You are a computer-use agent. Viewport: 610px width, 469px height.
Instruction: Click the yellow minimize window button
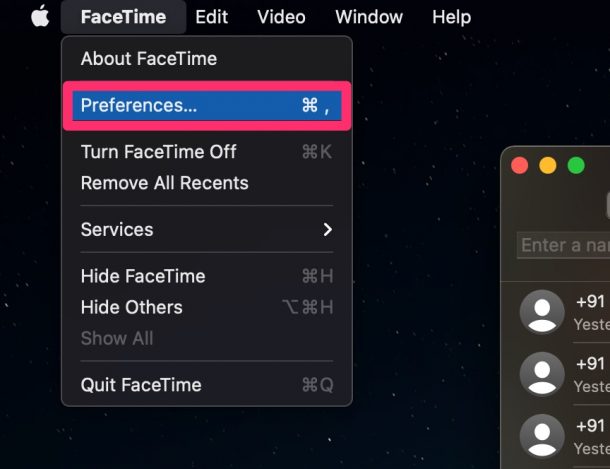[x=547, y=165]
